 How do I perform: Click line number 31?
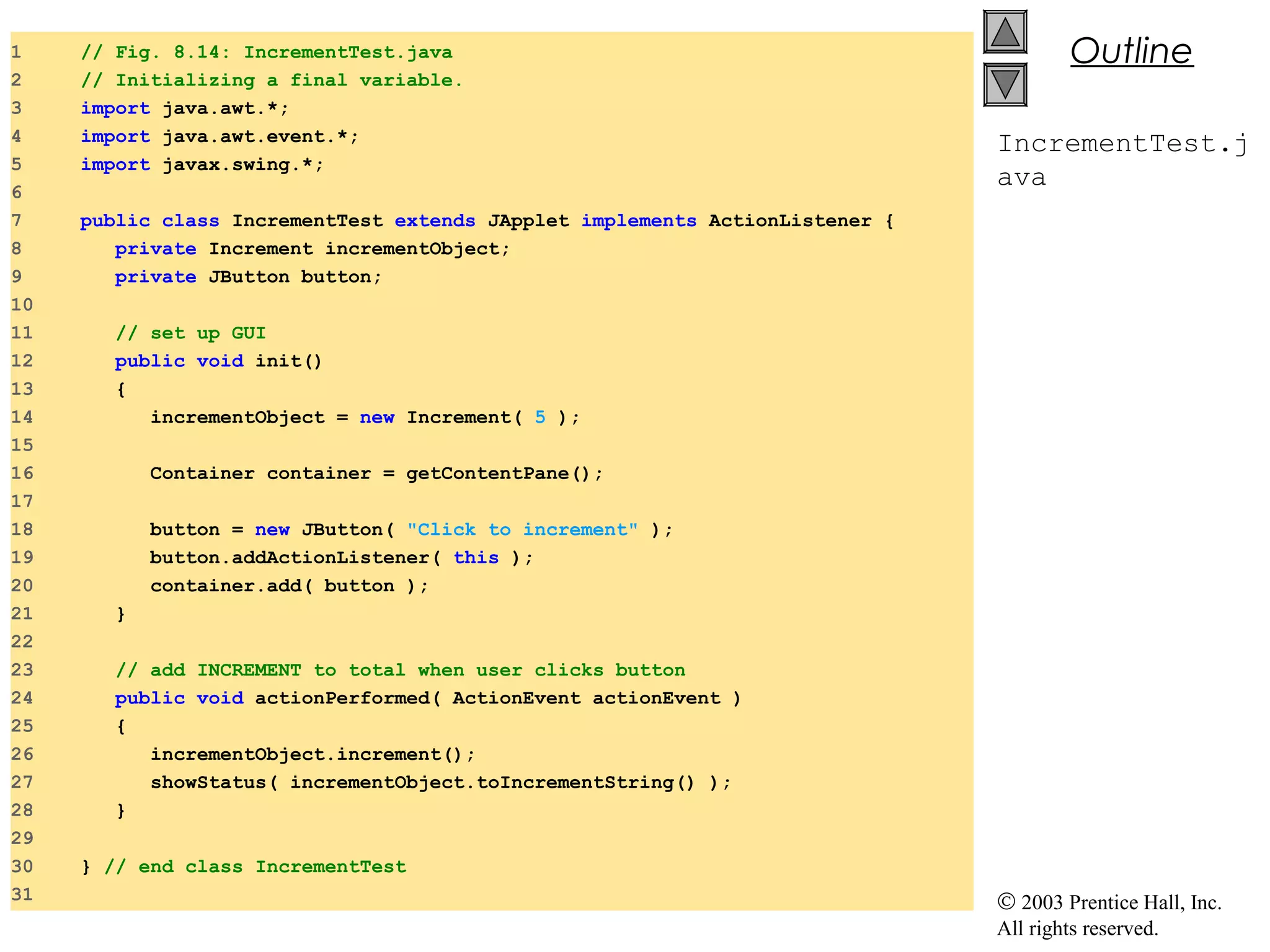(22, 894)
